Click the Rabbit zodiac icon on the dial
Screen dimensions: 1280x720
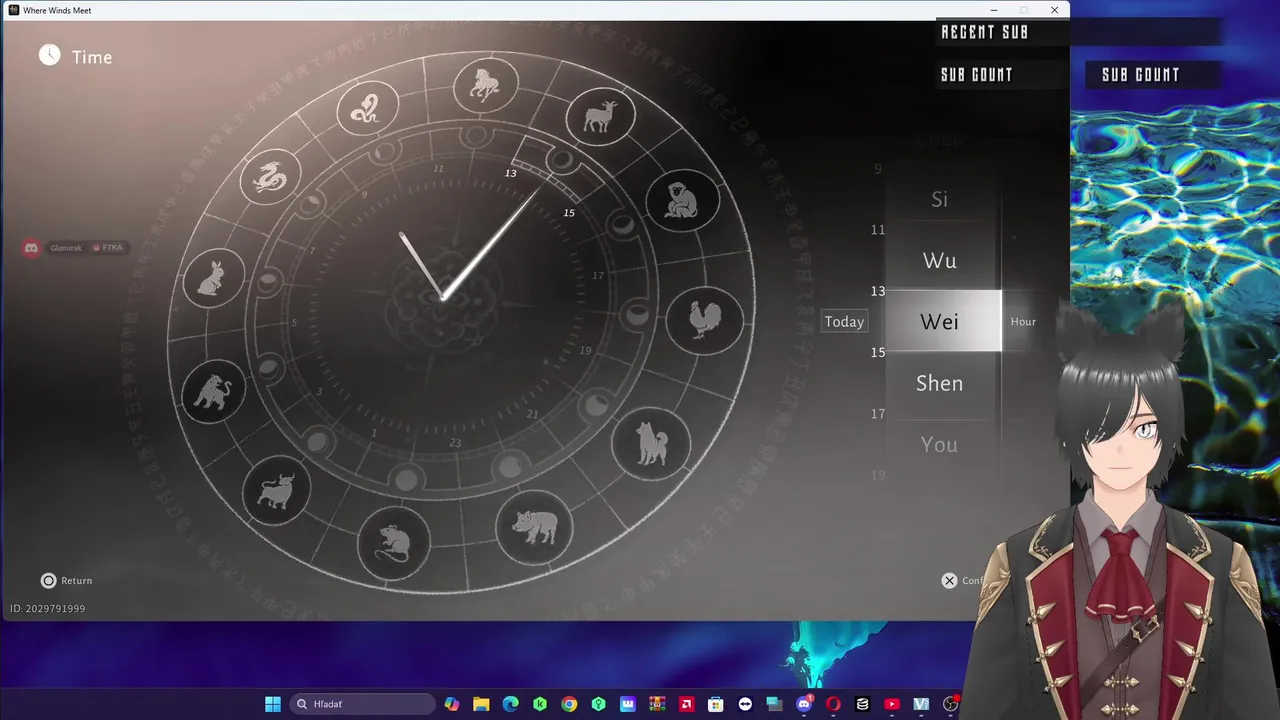[x=214, y=278]
